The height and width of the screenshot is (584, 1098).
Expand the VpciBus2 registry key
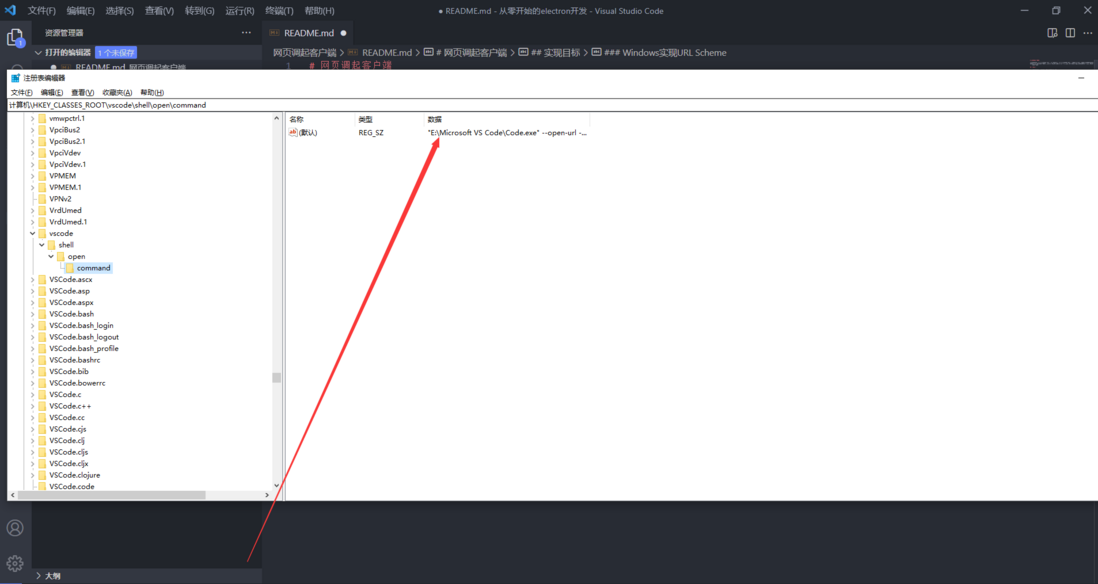coord(32,130)
